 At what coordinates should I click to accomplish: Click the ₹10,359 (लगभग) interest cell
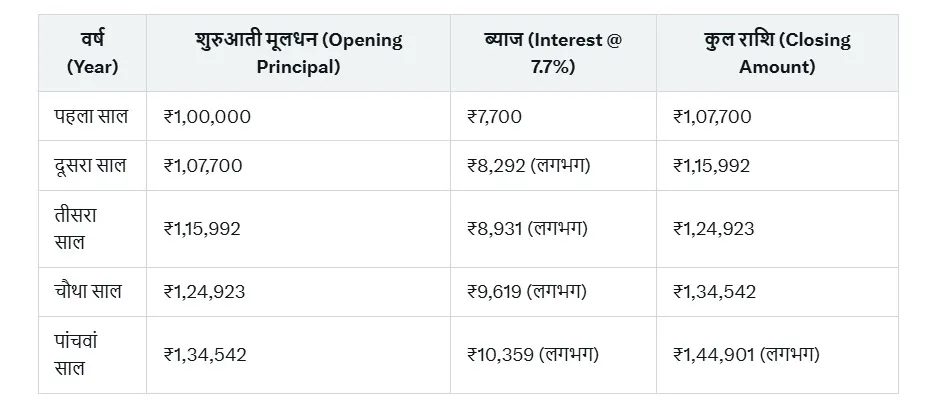pos(533,354)
